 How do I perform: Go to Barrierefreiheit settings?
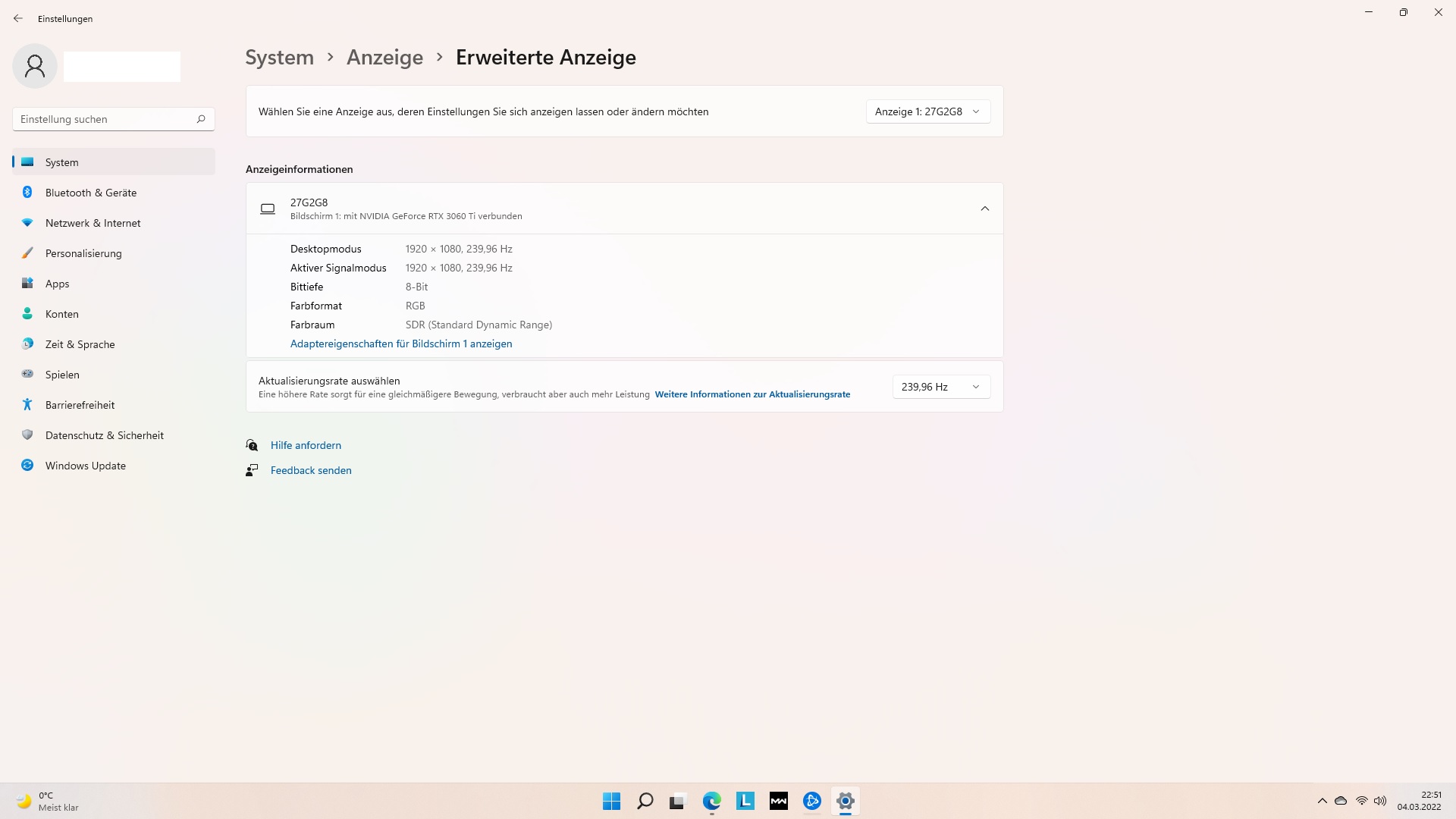tap(80, 405)
